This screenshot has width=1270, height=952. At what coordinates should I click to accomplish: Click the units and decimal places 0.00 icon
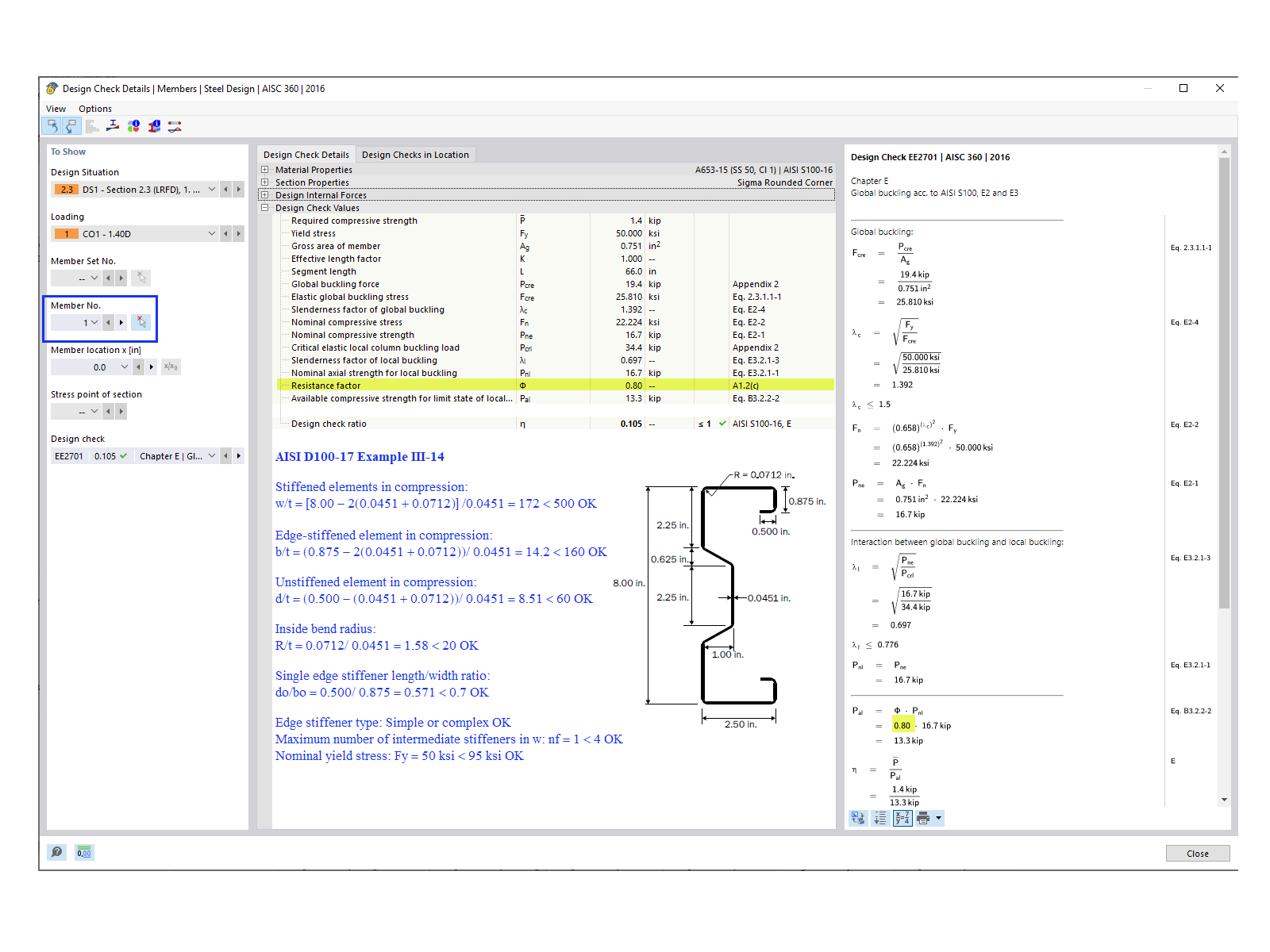coord(83,852)
